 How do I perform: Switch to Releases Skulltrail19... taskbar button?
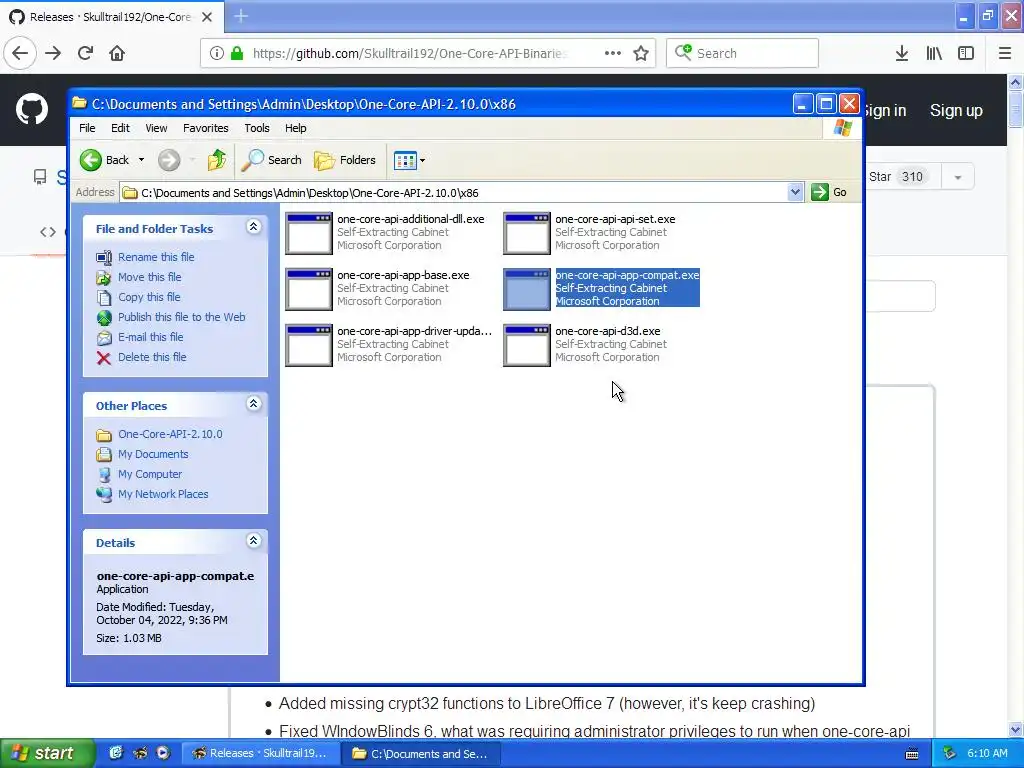[261, 753]
